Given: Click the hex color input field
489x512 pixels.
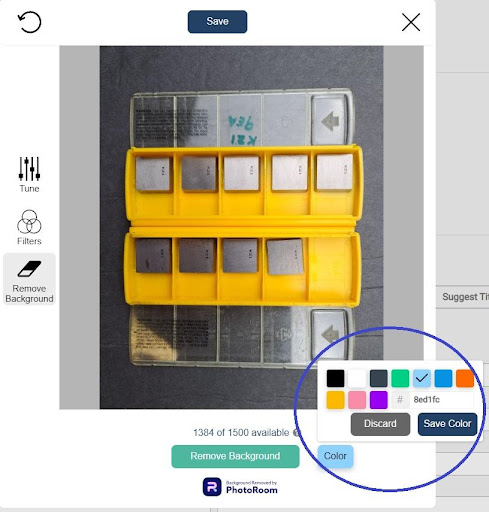Looking at the screenshot, I should tap(441, 400).
